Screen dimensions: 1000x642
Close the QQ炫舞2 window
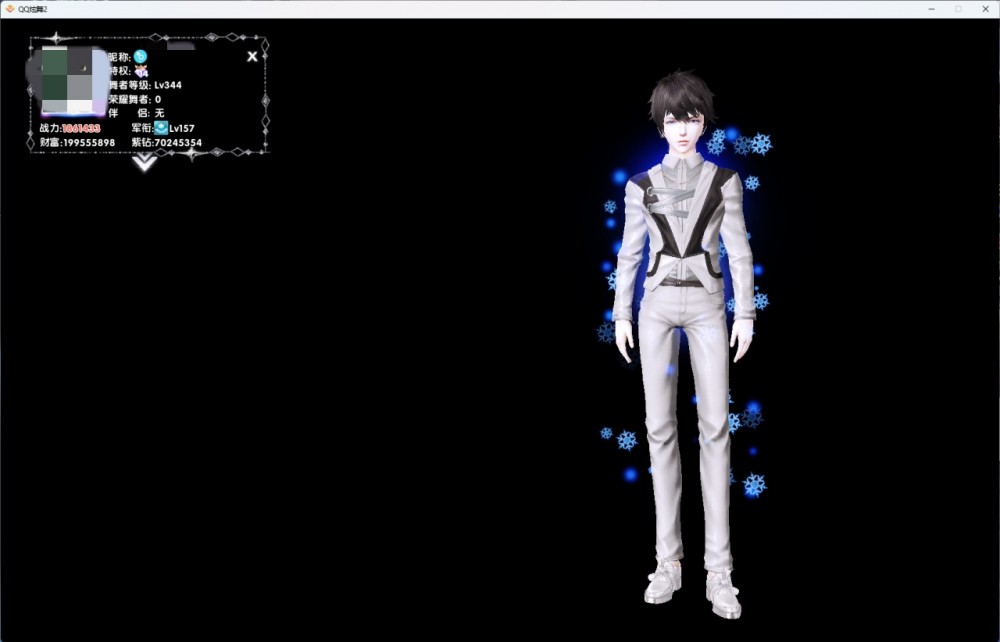click(x=985, y=9)
